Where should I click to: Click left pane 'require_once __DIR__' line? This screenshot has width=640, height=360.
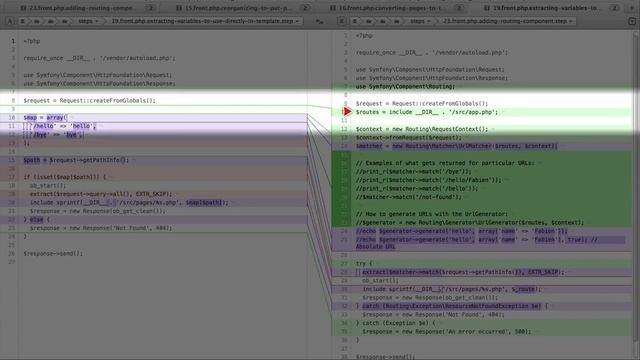(x=99, y=58)
